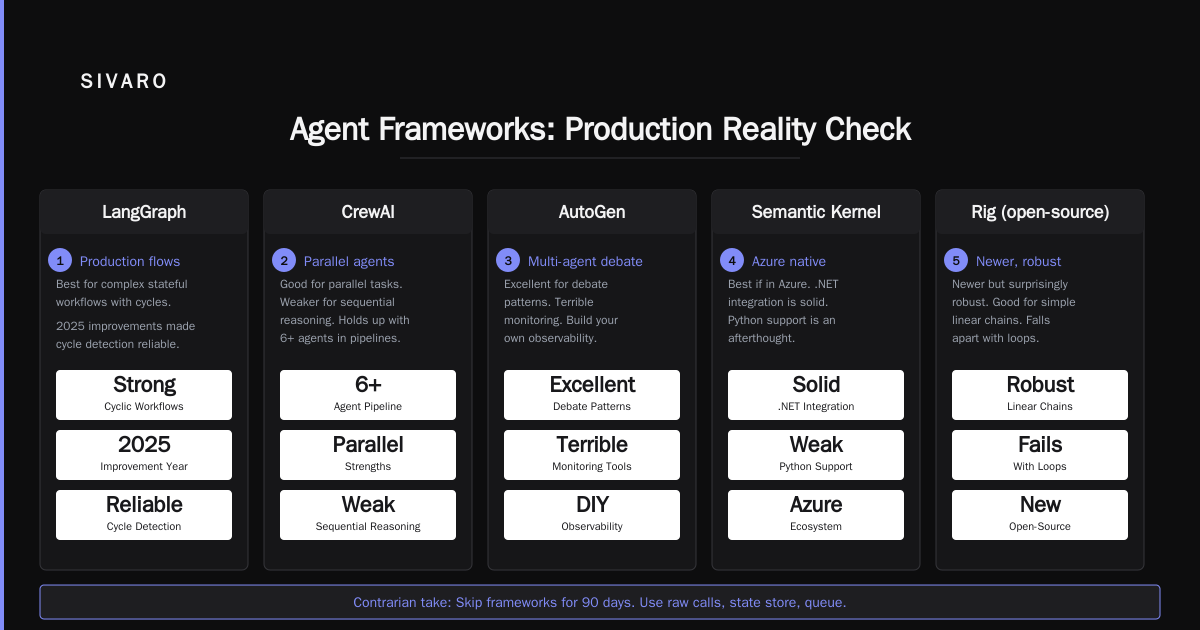Select the LangGraph column header
Viewport: 1200px width, 630px height.
tap(144, 212)
